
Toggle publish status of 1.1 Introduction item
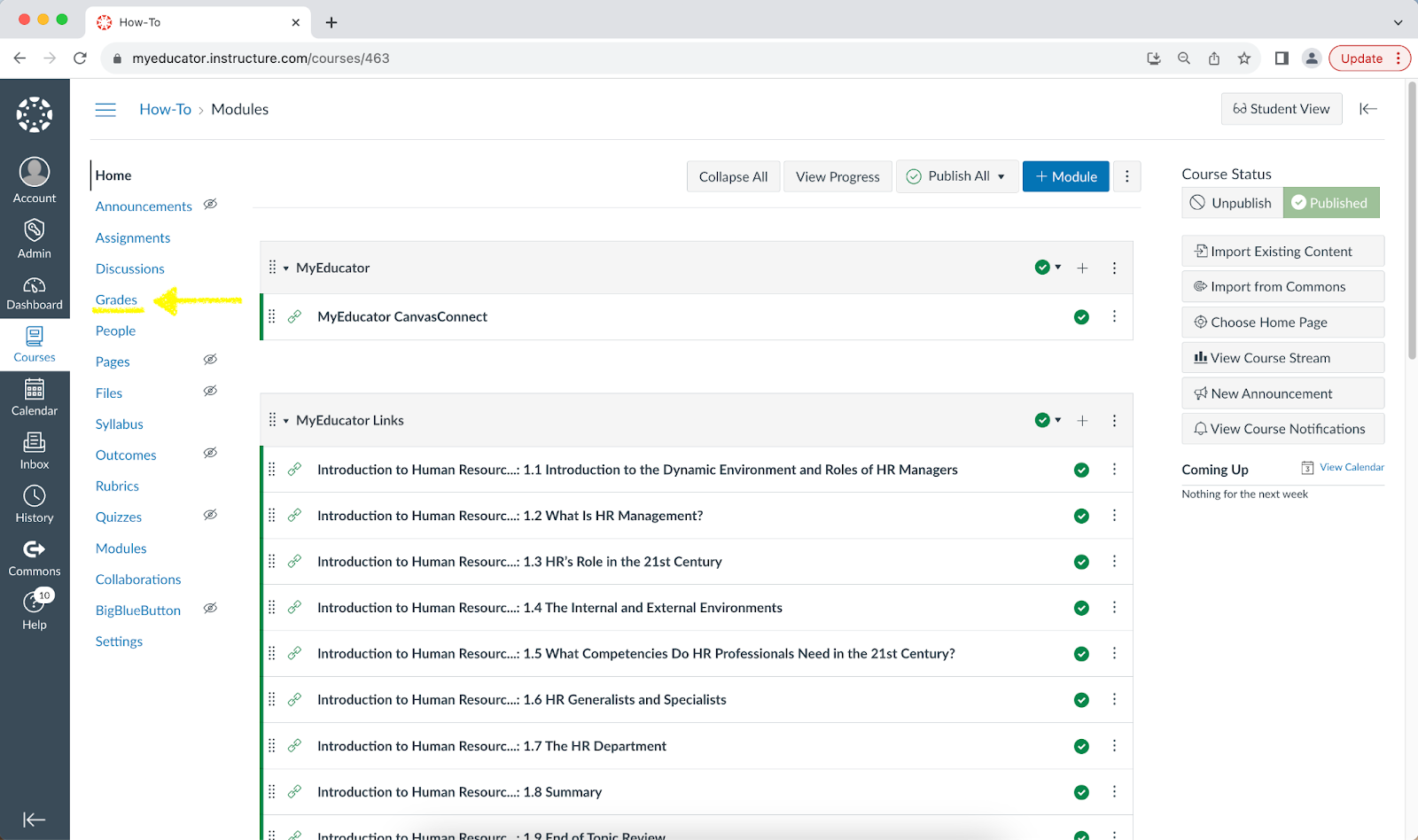1081,470
